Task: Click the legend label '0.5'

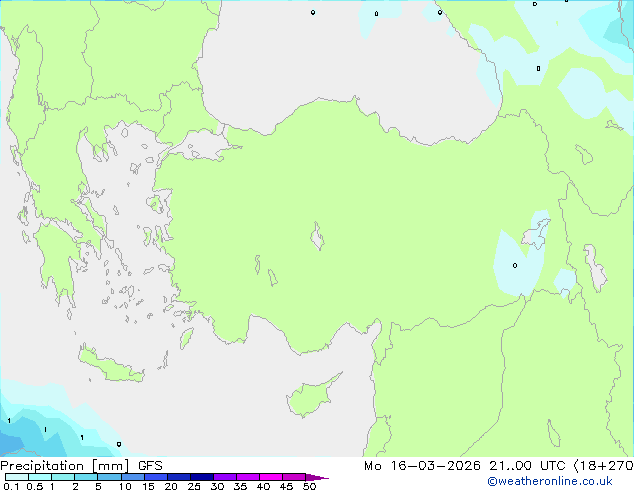Action: point(34,486)
